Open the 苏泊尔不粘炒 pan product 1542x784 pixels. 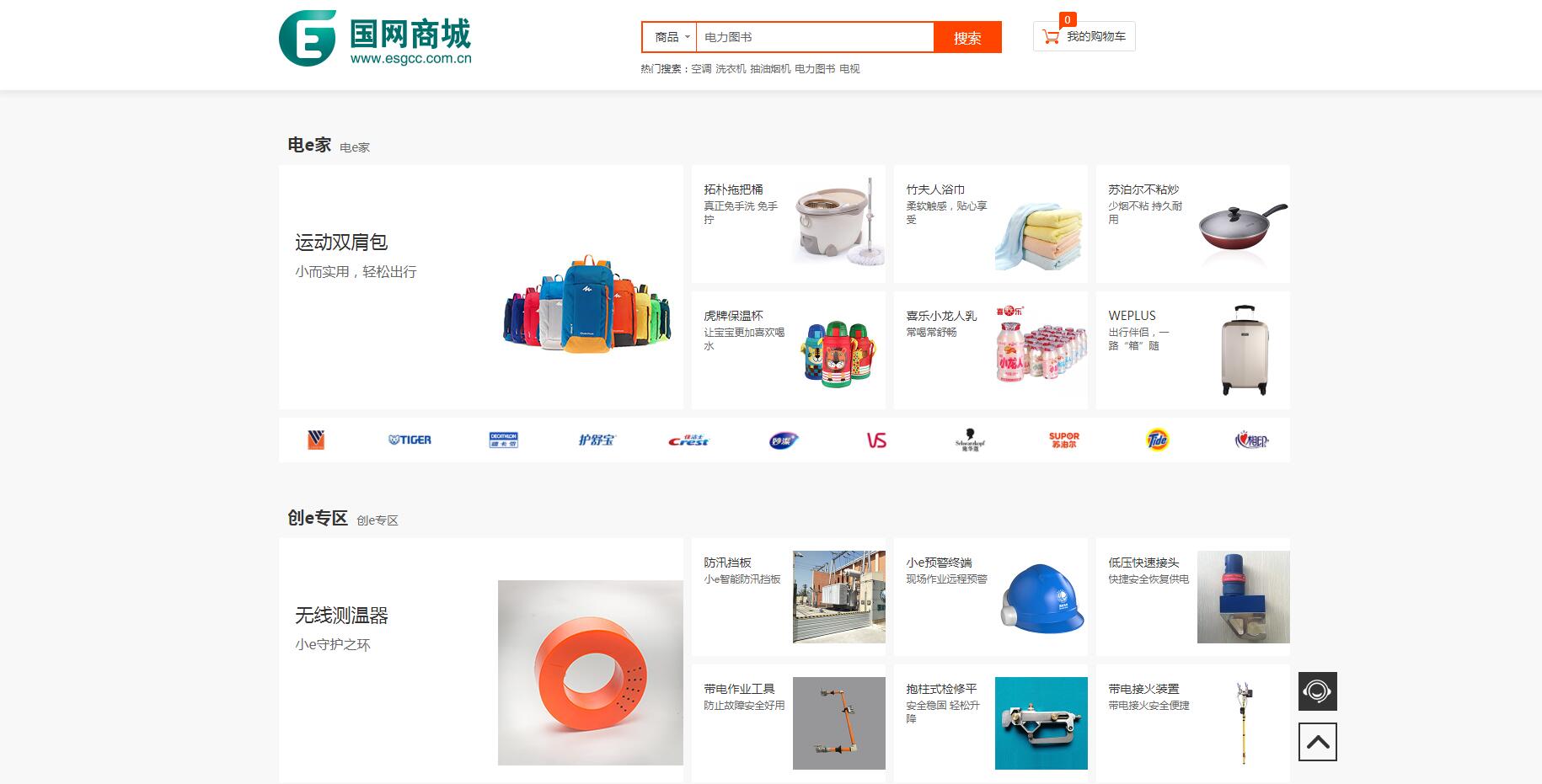point(1192,224)
